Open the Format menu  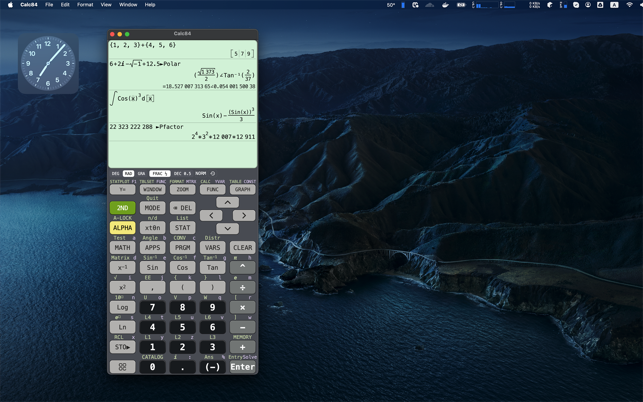pos(85,5)
